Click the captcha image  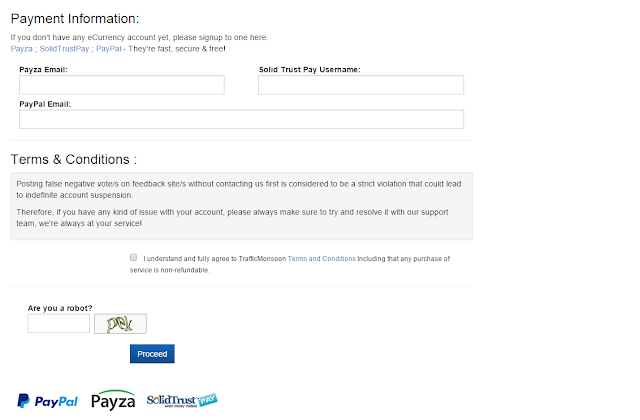pos(120,323)
